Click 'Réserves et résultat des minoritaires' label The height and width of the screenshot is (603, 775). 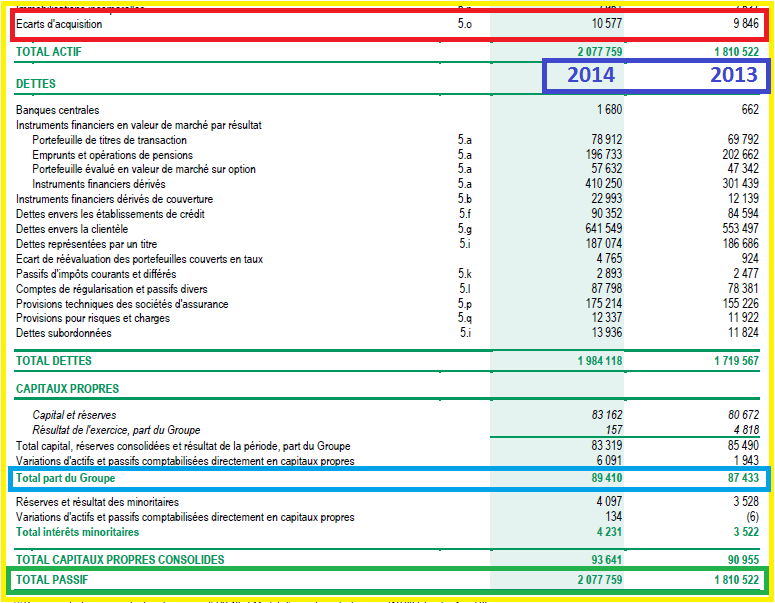point(97,502)
